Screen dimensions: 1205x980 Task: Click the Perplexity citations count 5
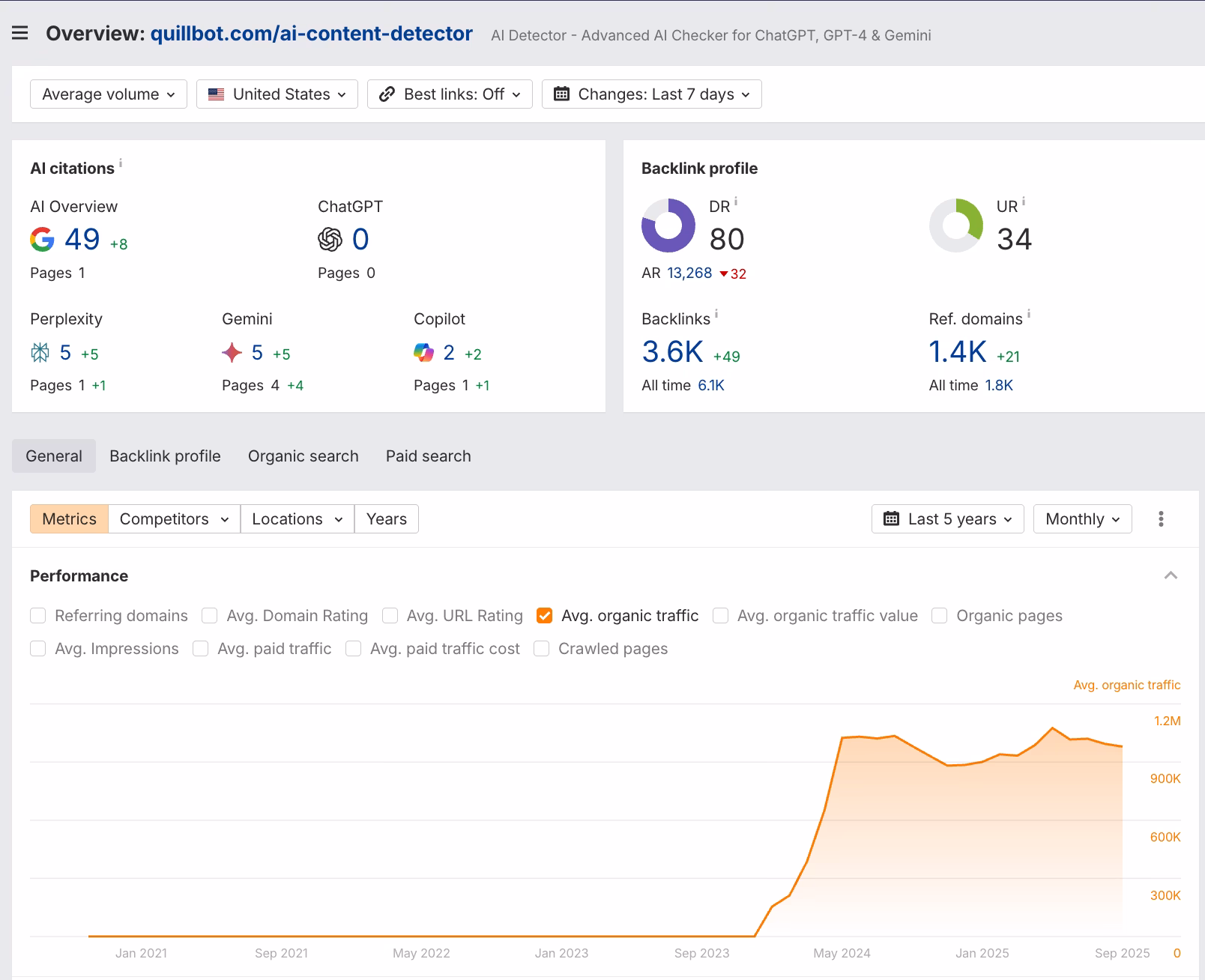pos(65,352)
